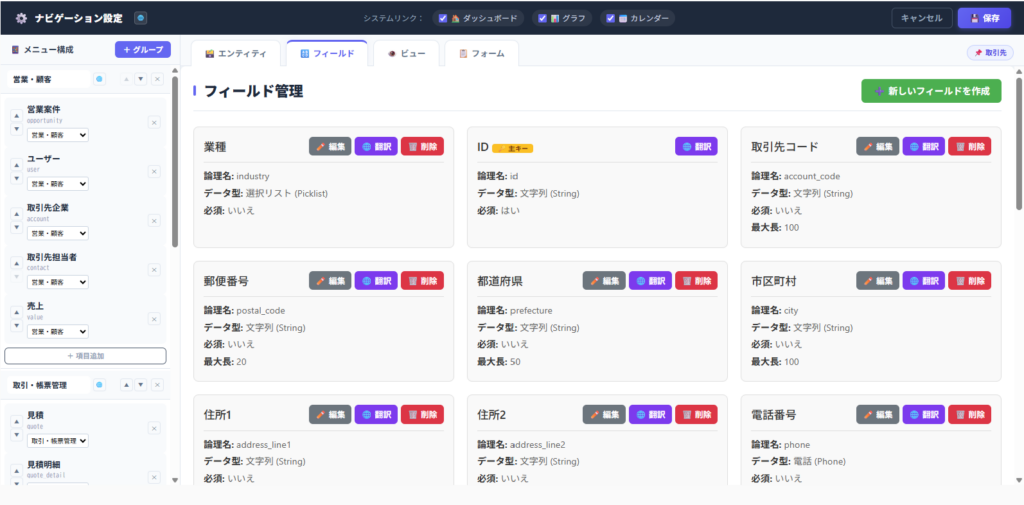
Task: Move 見積 item down
Action: tap(16, 434)
